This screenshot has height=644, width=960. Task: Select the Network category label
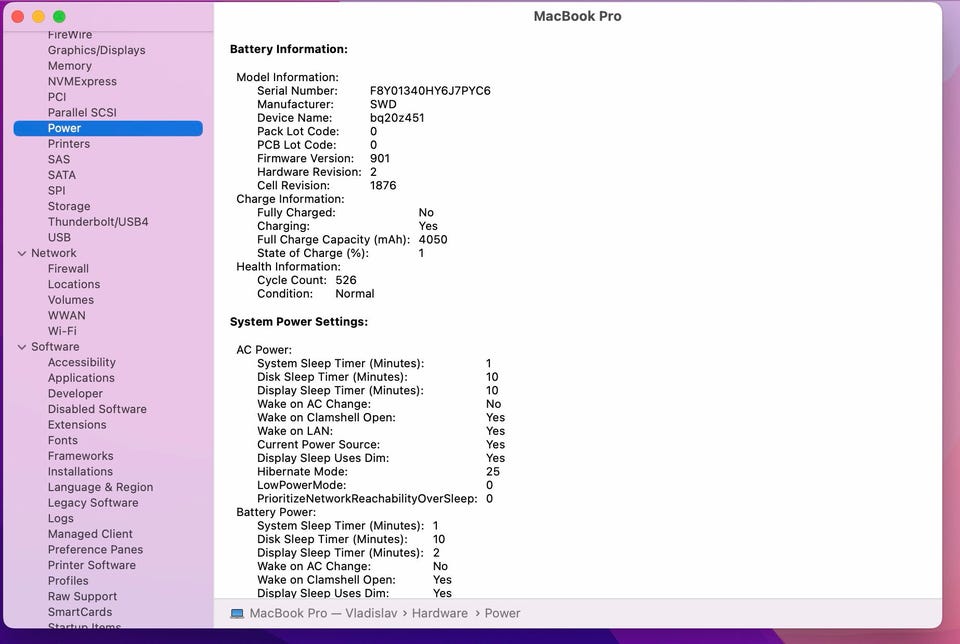54,253
